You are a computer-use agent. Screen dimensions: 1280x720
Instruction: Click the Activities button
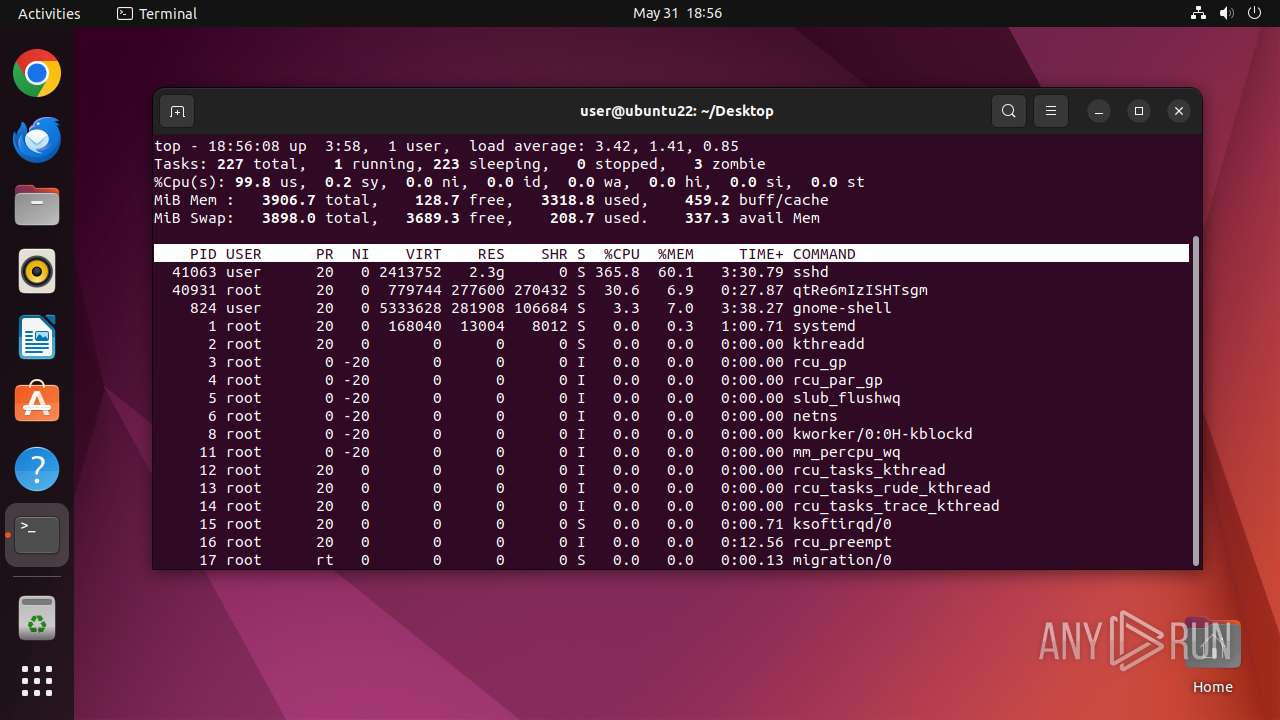click(49, 14)
